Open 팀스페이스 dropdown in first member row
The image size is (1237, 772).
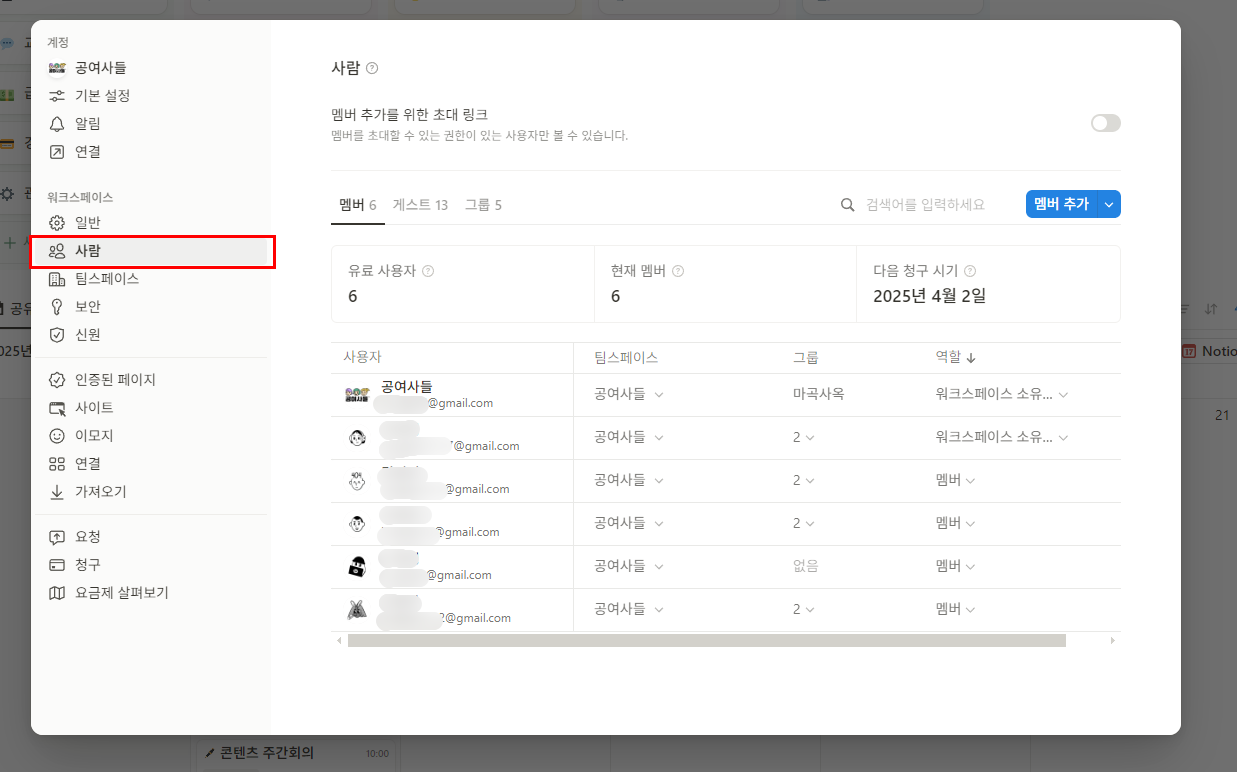point(628,395)
